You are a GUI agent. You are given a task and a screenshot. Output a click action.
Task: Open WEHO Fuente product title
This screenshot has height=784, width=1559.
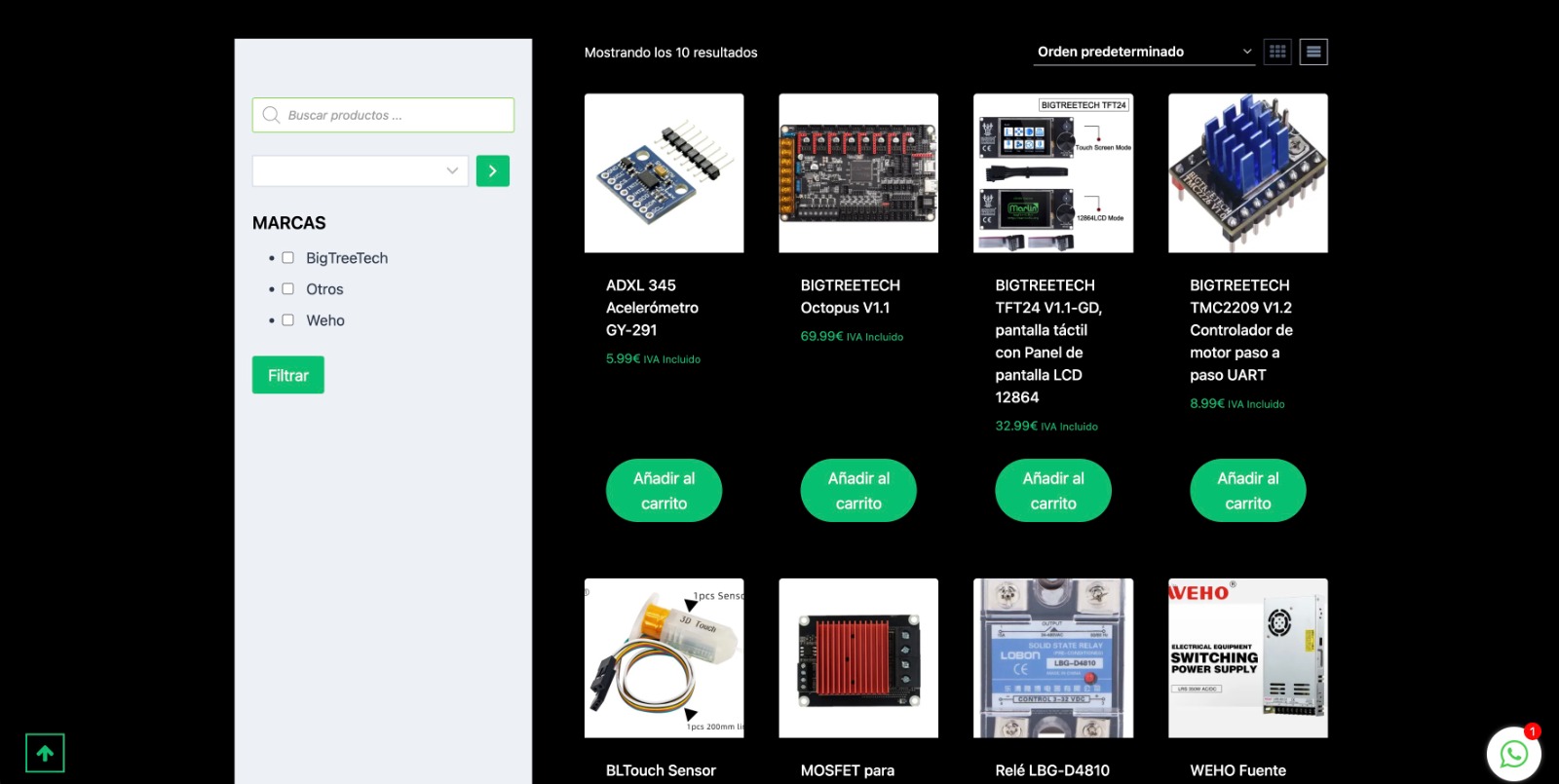click(x=1238, y=770)
